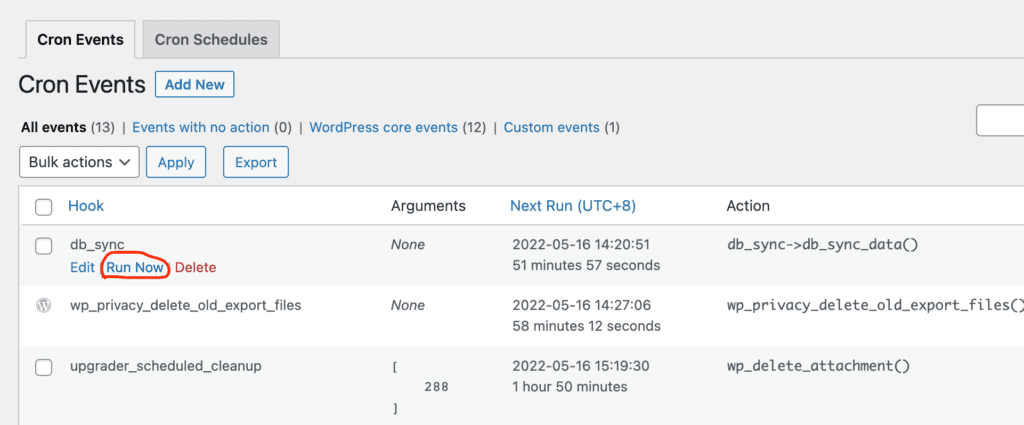Image resolution: width=1024 pixels, height=425 pixels.
Task: Sort the table by Hook column
Action: click(86, 206)
